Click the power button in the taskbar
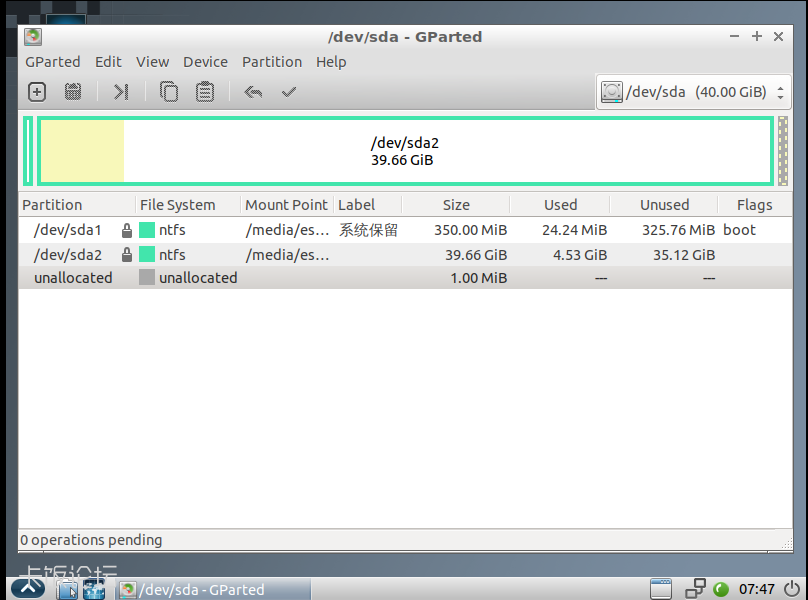Viewport: 808px width, 600px height. [x=791, y=589]
